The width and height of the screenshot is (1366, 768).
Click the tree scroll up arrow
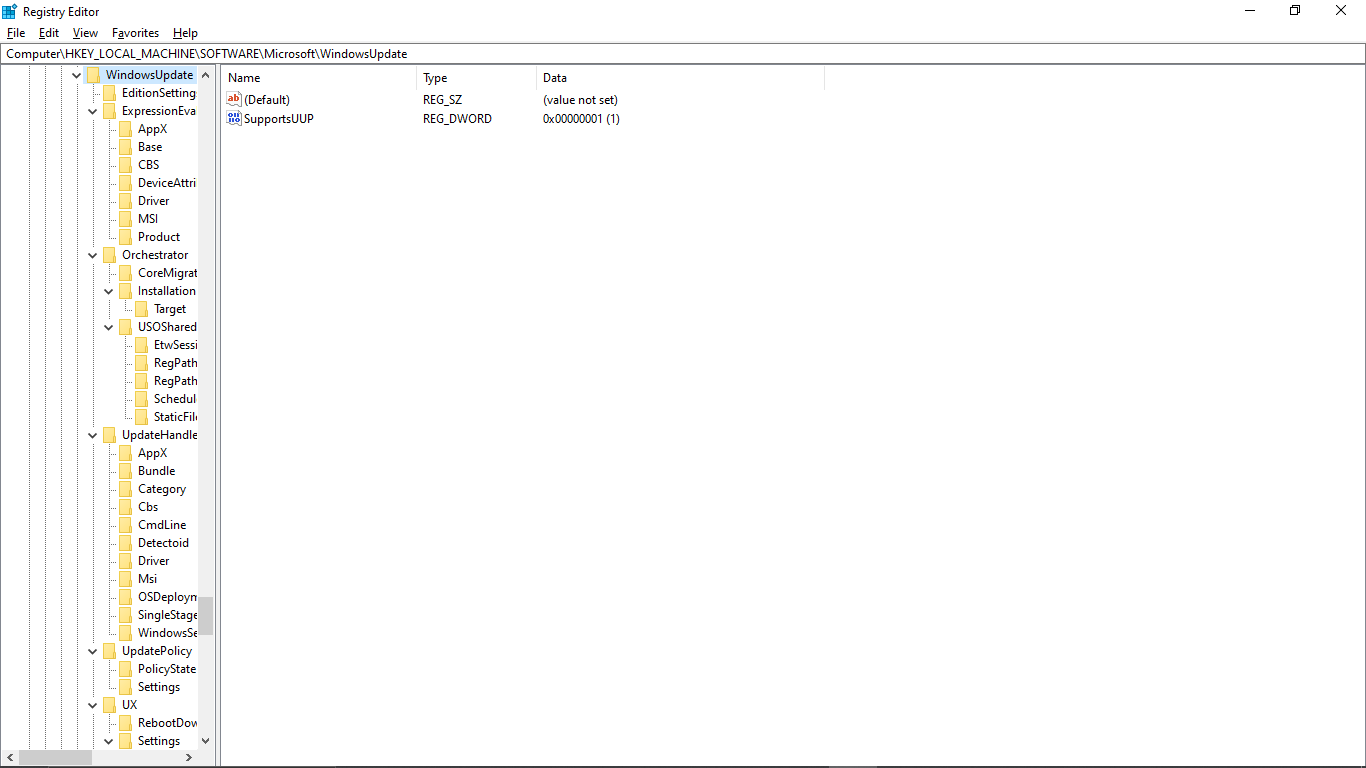point(206,75)
